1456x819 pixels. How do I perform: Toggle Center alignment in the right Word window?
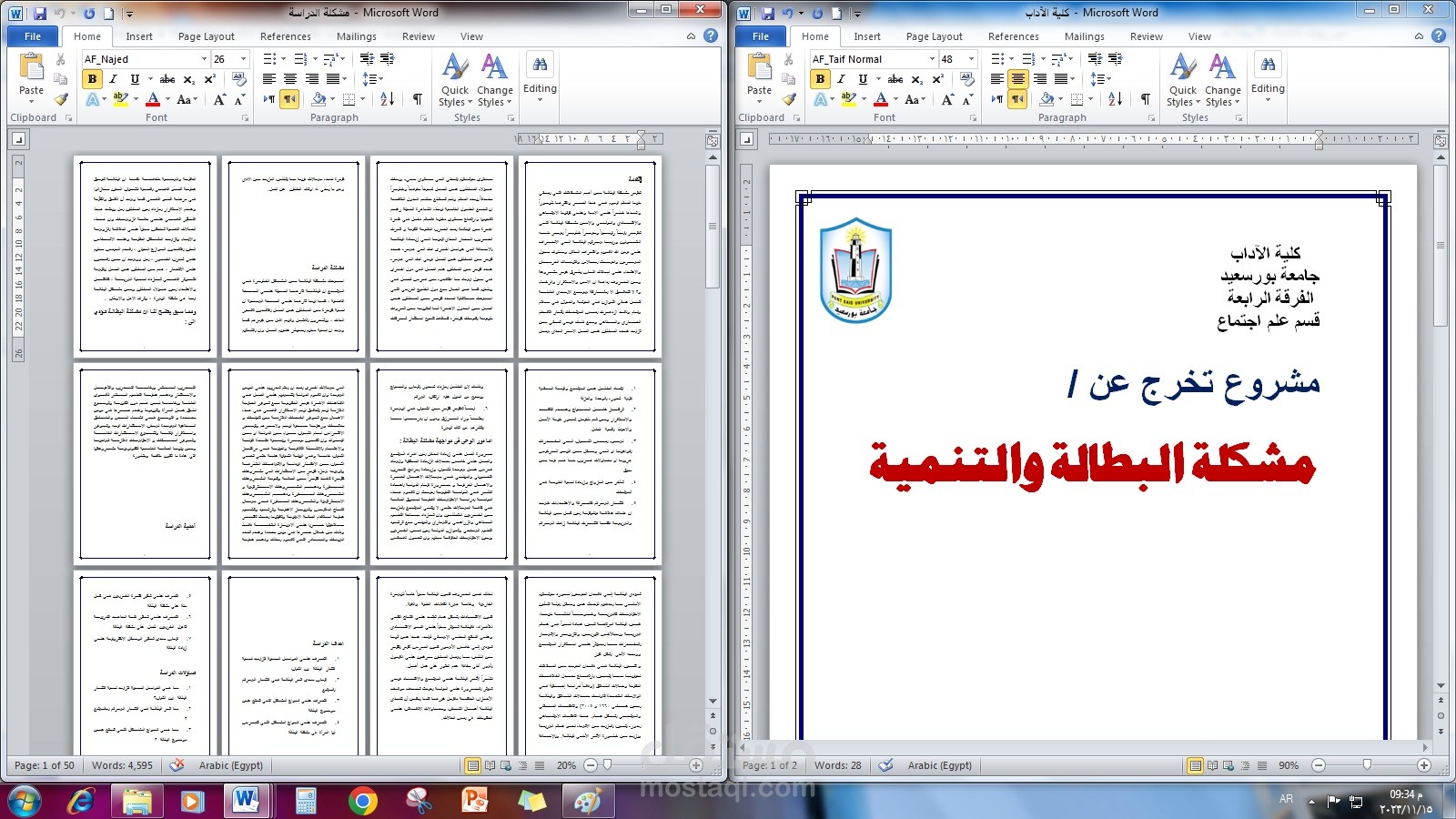pyautogui.click(x=1018, y=79)
